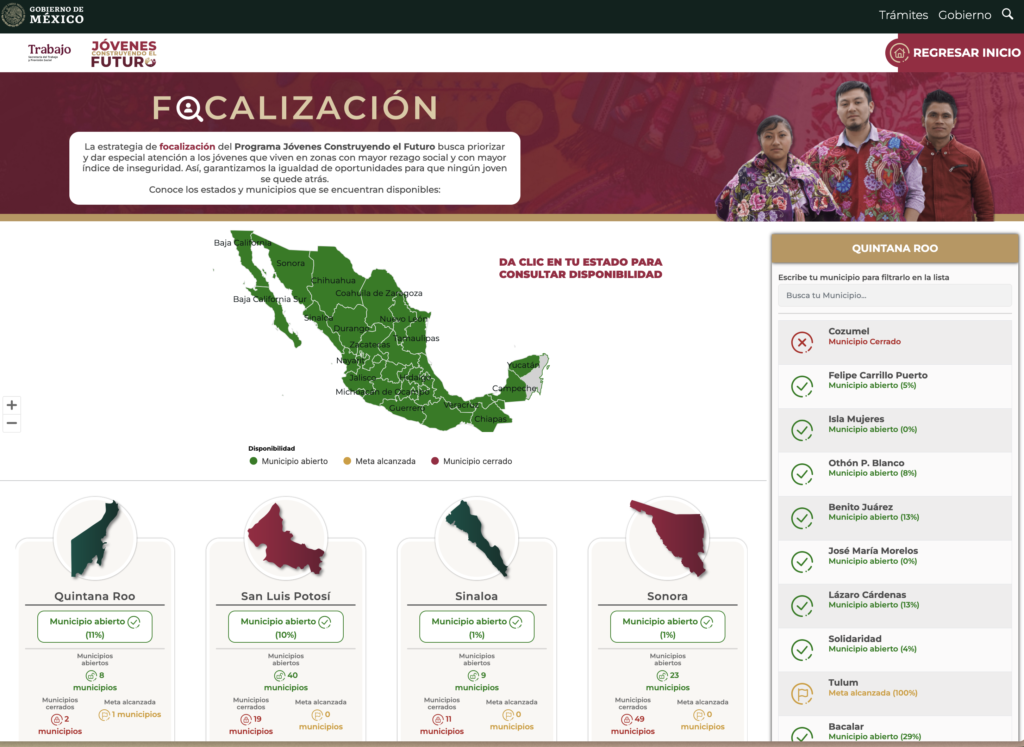The width and height of the screenshot is (1024, 747).
Task: Zoom in on the map with plus
Action: tap(12, 405)
